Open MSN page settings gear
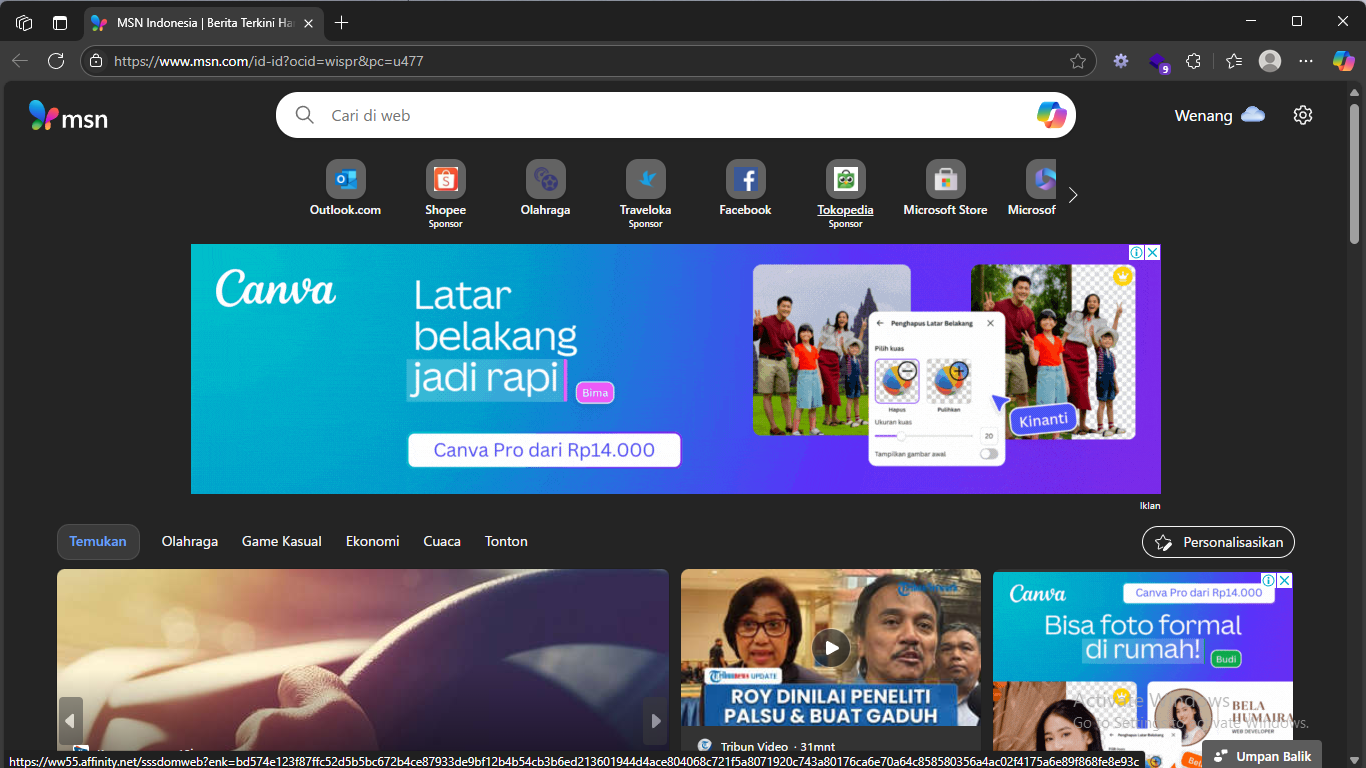Screen dimensions: 1366x768 tap(1302, 115)
